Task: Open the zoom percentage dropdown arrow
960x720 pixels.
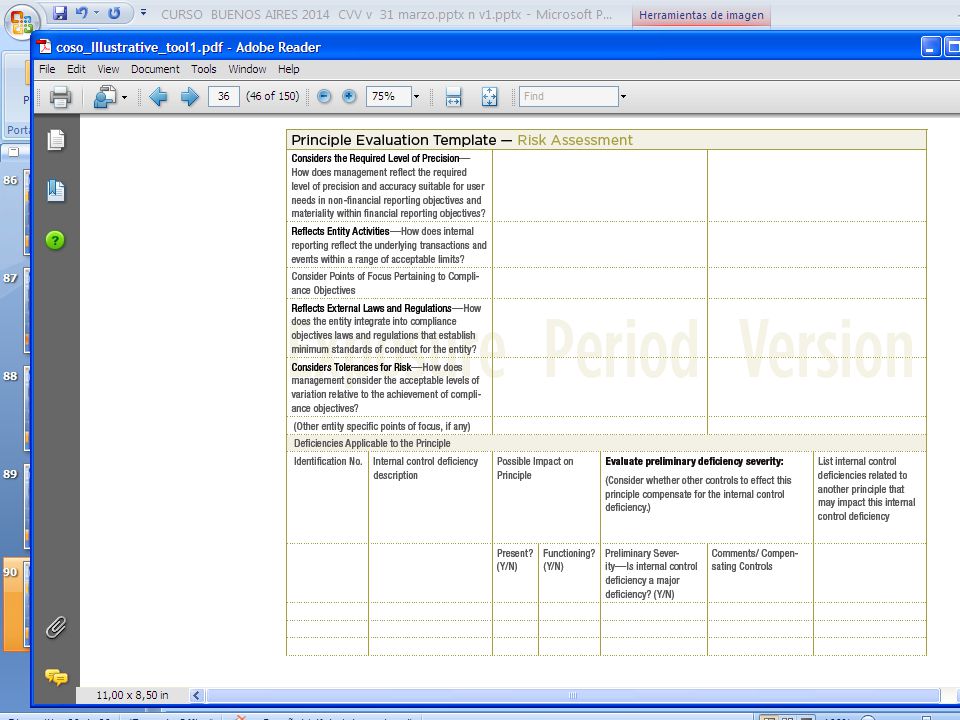Action: coord(416,97)
